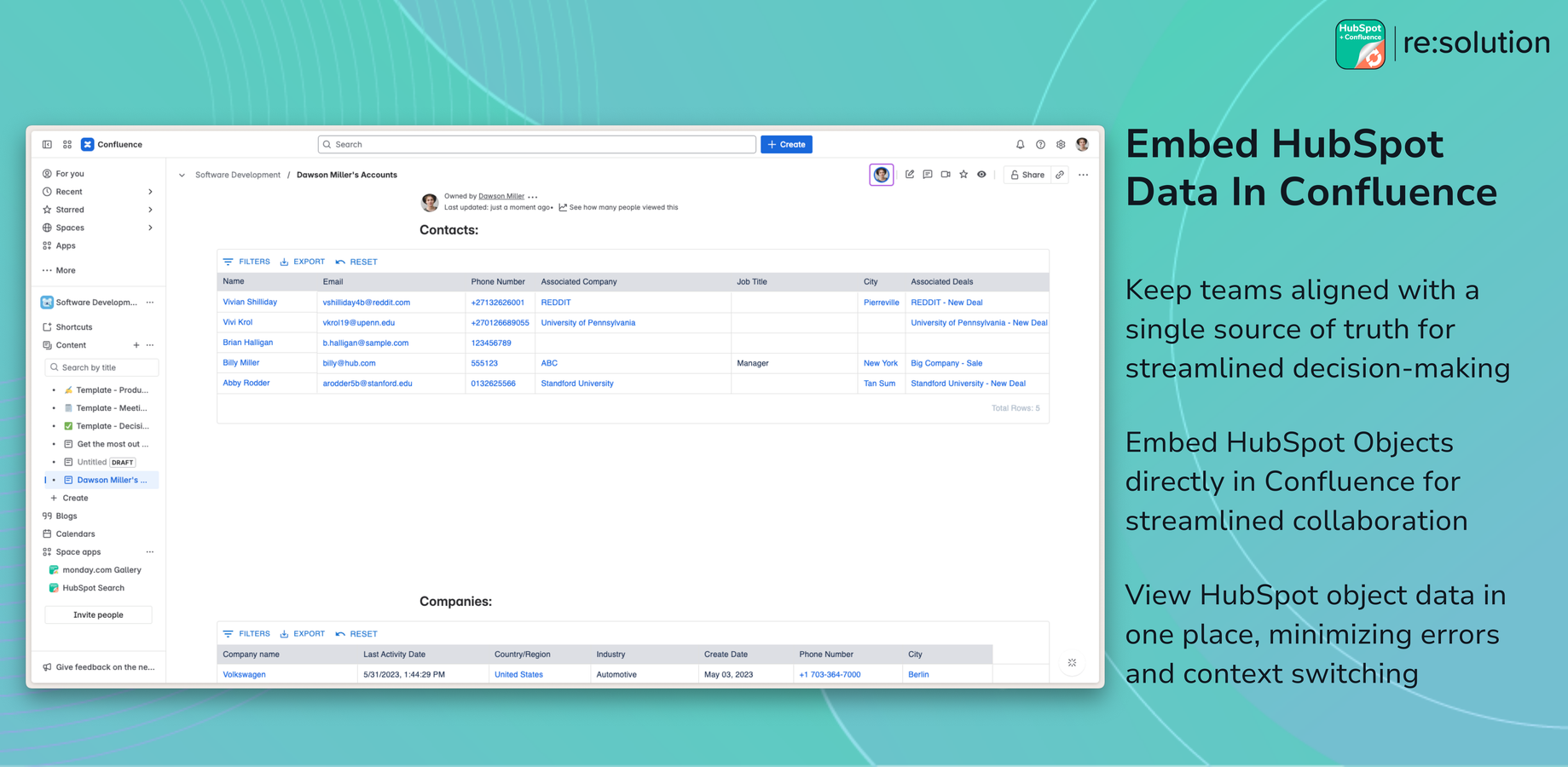Open Space apps options ellipsis
The image size is (1568, 767).
150,552
